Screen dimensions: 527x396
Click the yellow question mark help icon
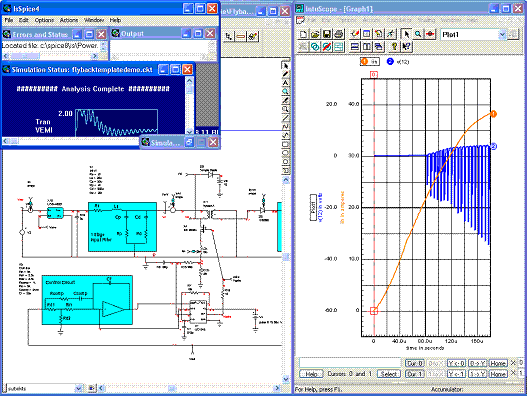click(x=394, y=46)
